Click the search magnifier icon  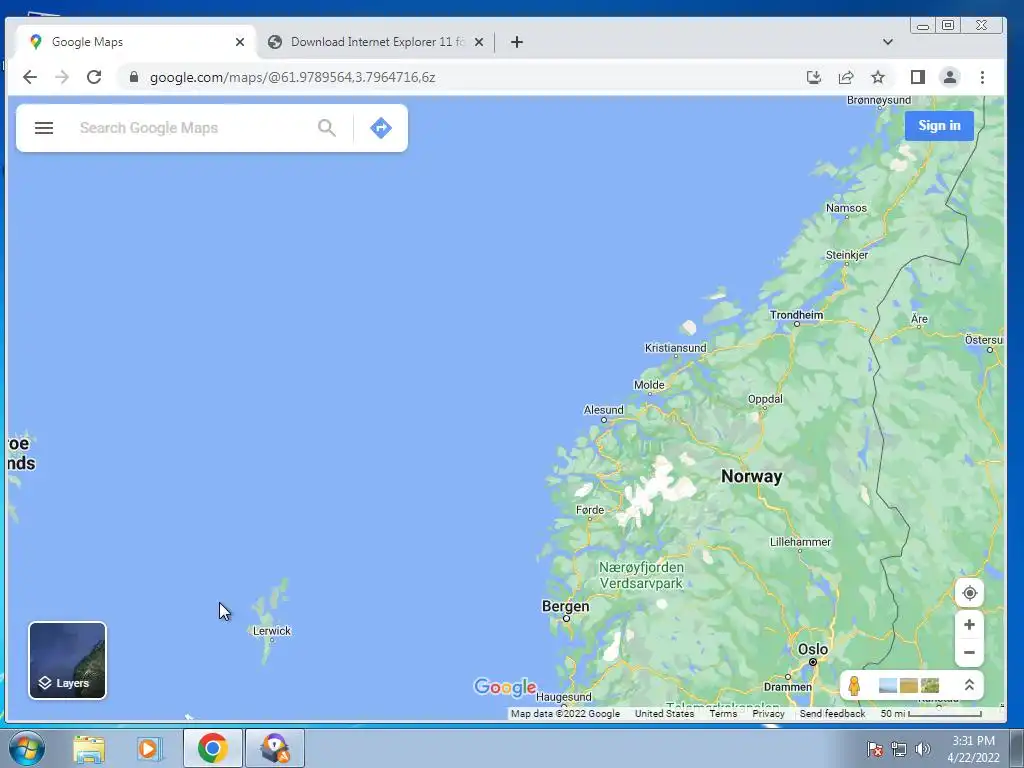327,128
